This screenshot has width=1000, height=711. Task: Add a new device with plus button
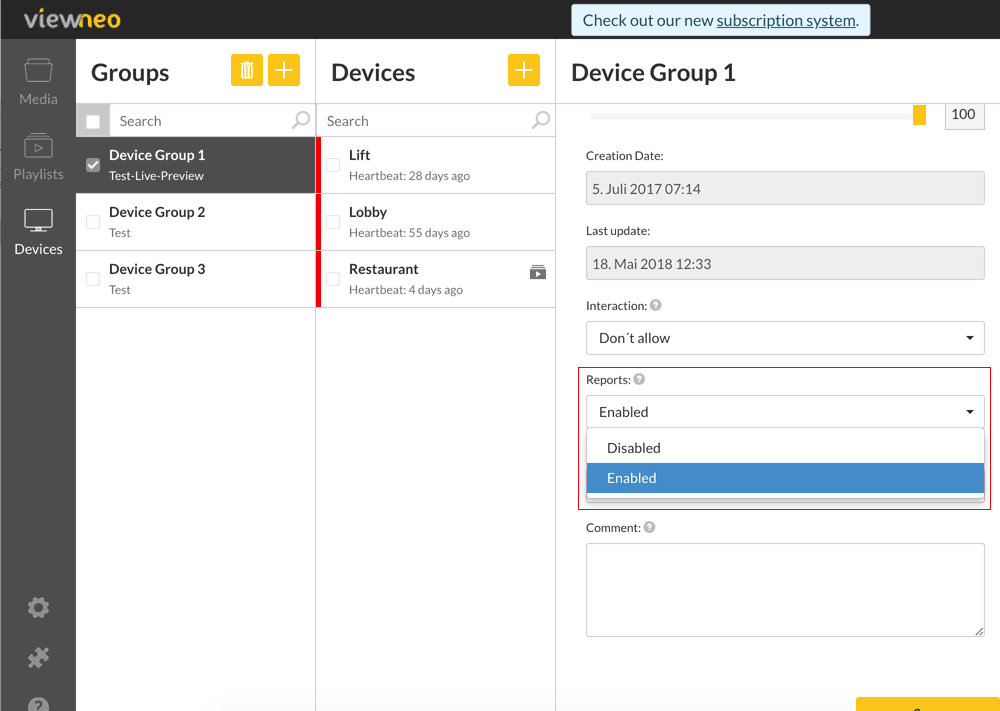524,70
